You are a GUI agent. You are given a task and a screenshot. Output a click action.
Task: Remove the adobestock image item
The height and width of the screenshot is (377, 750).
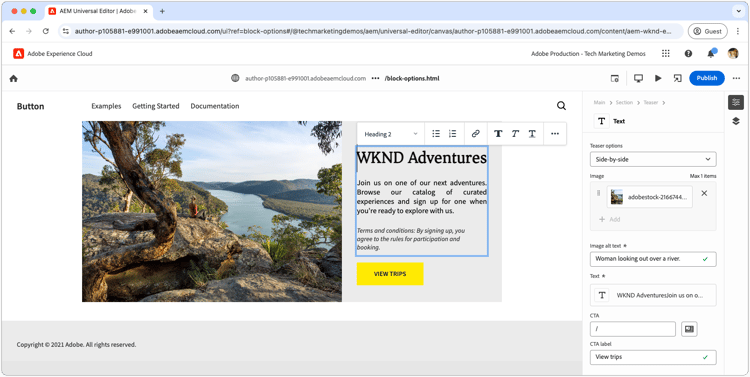[704, 193]
